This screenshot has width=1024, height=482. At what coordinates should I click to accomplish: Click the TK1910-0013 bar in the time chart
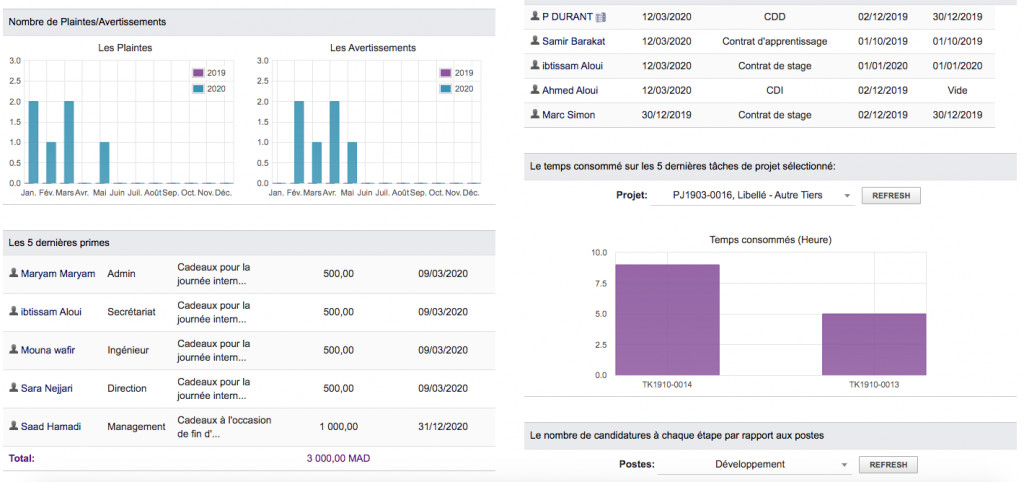(x=873, y=344)
